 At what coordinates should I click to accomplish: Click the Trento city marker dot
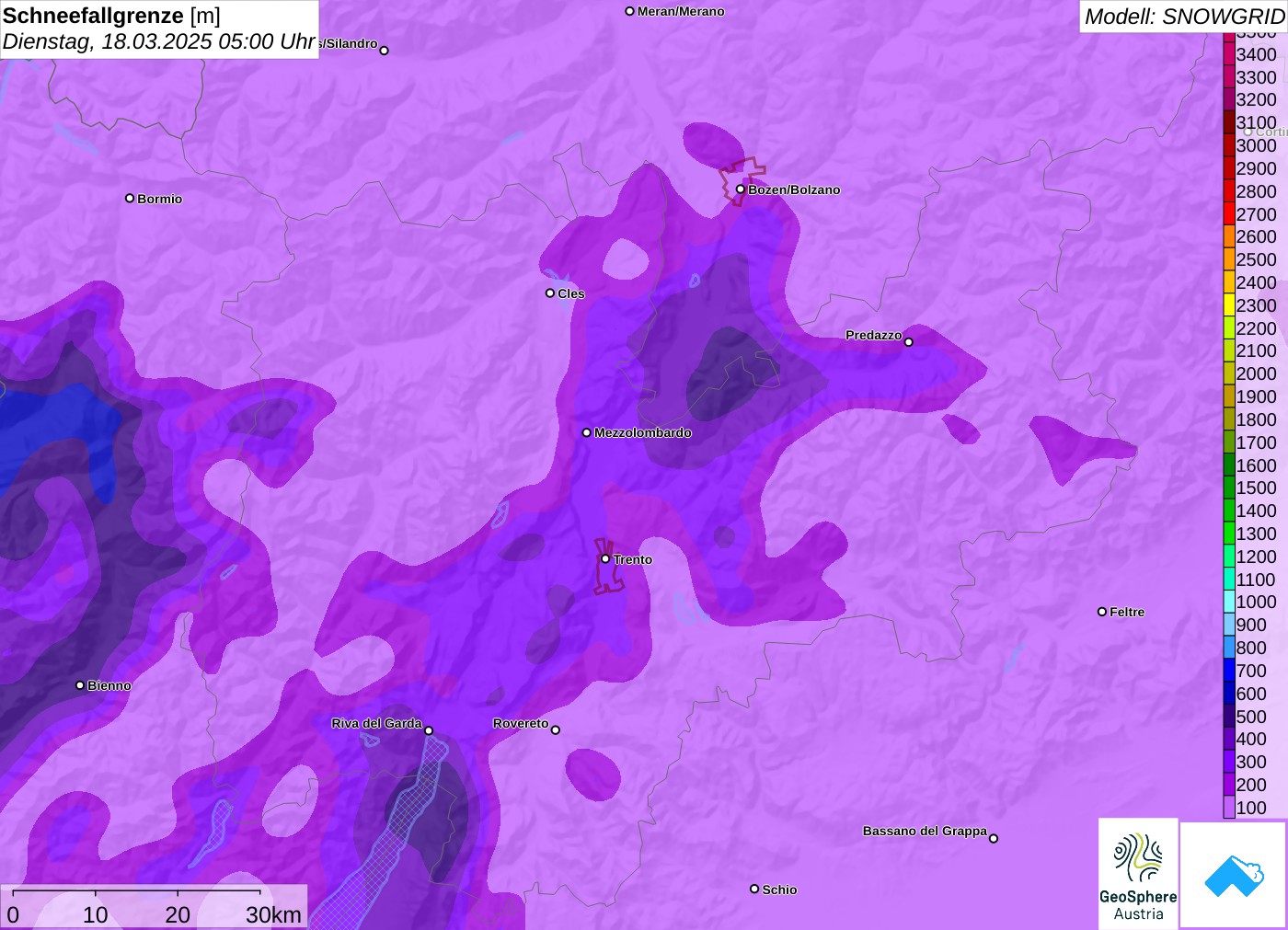pos(605,558)
